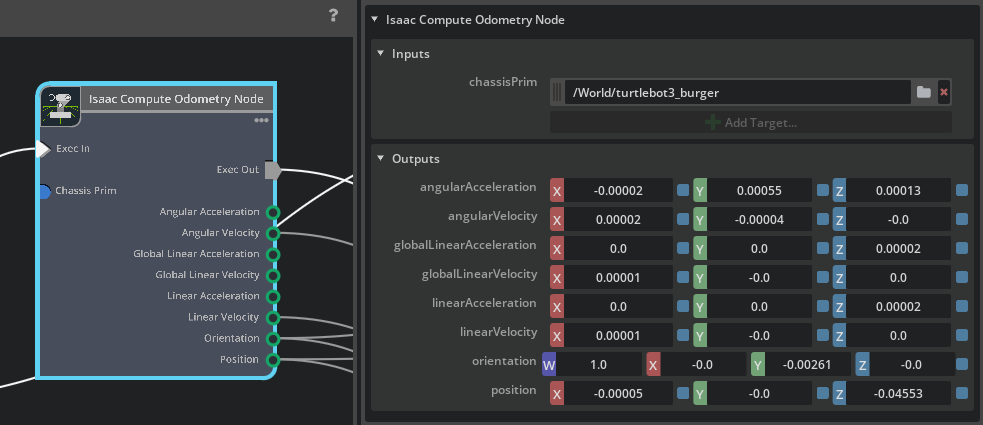The image size is (983, 425).
Task: Click the linearVelocity X value field
Action: [618, 335]
